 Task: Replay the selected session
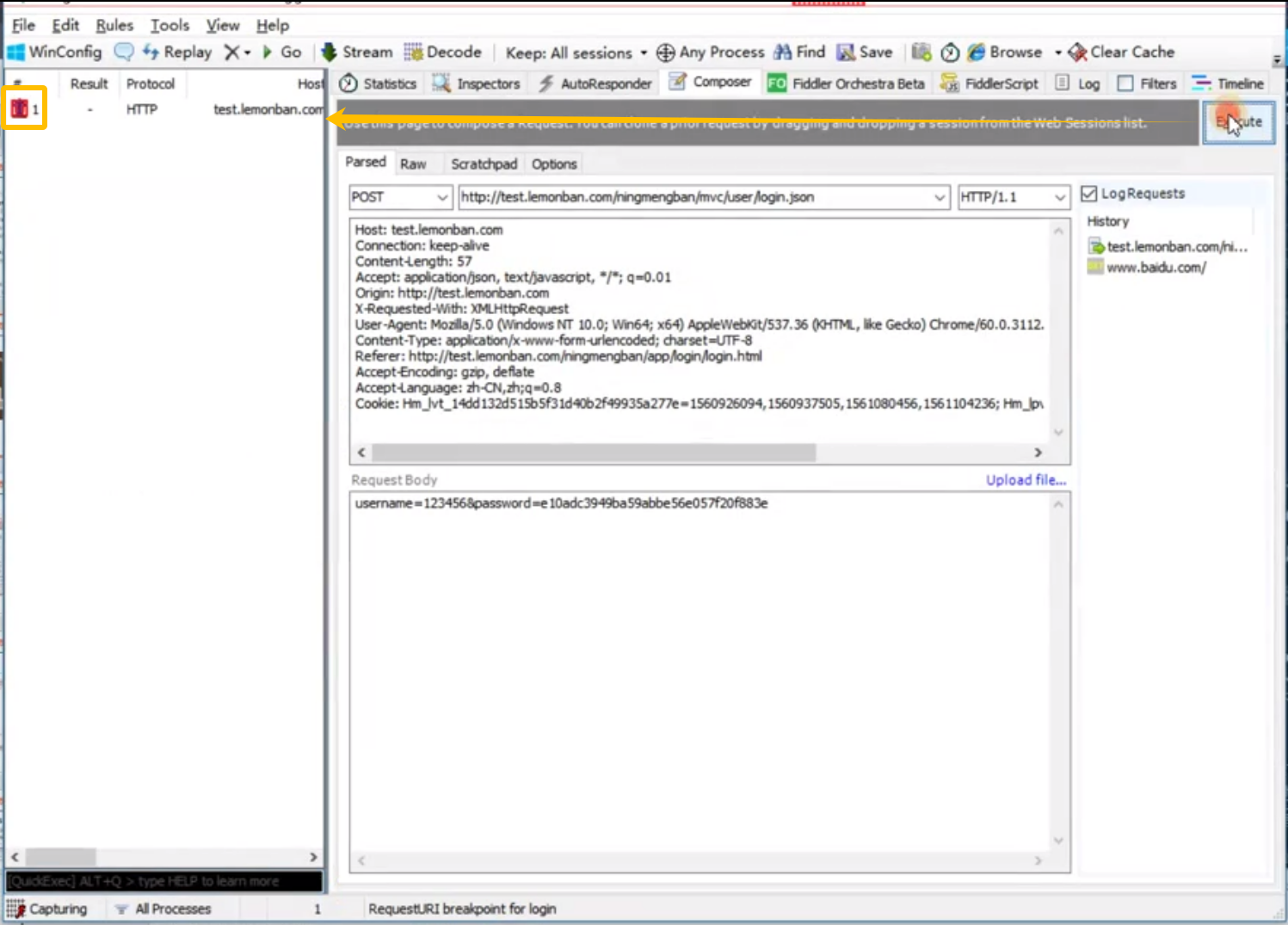(177, 52)
